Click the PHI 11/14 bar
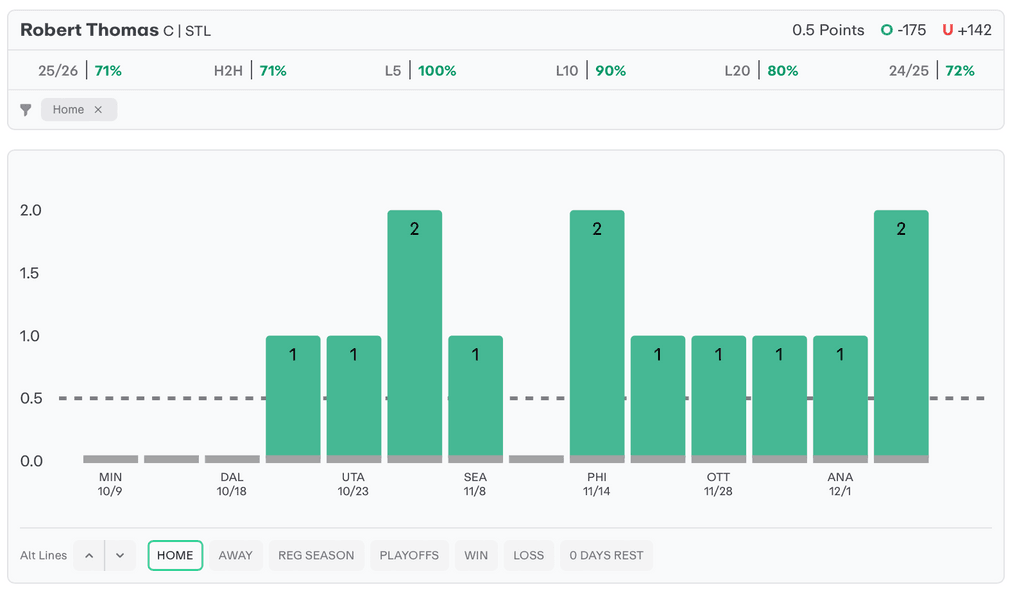1024x599 pixels. tap(597, 335)
